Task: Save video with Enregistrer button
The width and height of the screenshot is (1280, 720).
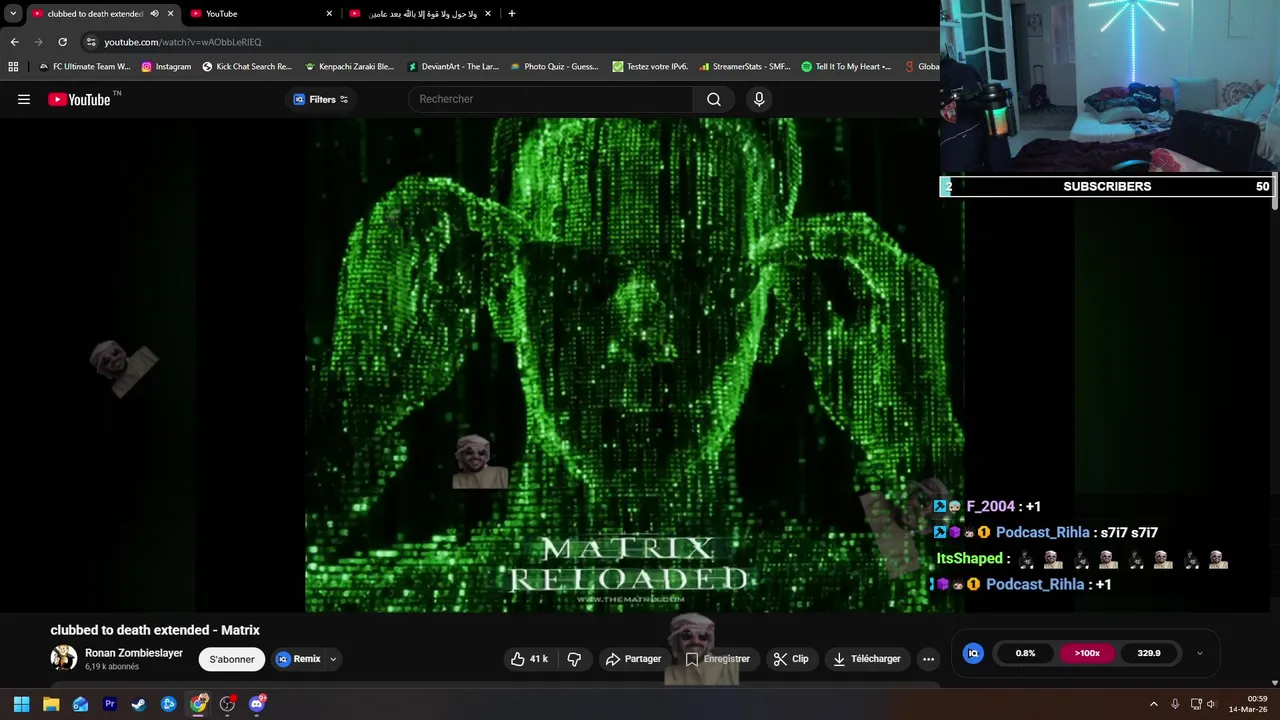Action: click(717, 659)
